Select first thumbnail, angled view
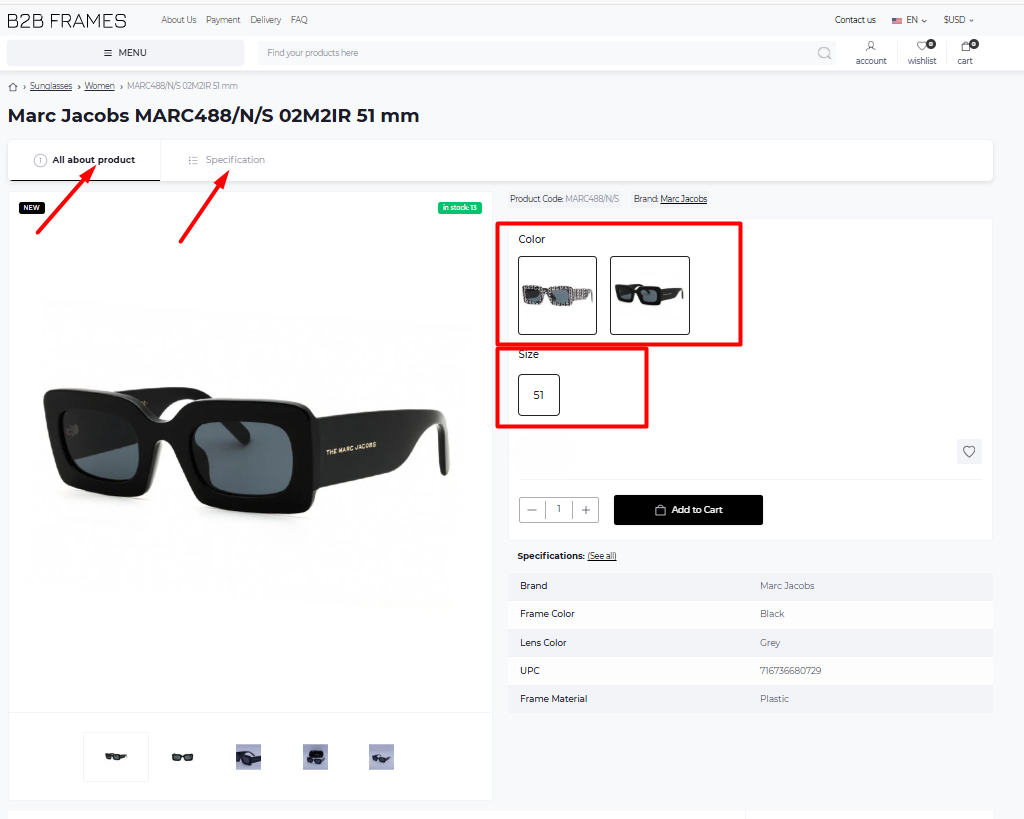The width and height of the screenshot is (1024, 819). coord(116,757)
